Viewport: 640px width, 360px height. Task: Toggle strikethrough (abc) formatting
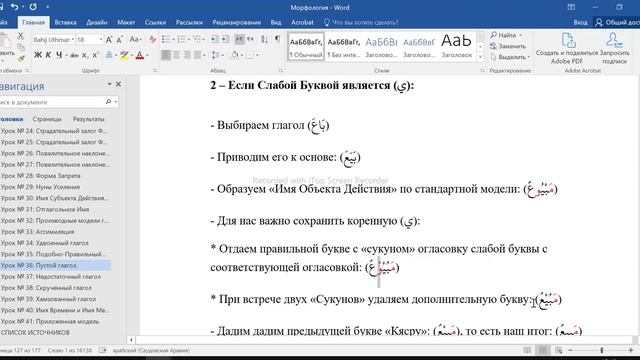coord(74,55)
